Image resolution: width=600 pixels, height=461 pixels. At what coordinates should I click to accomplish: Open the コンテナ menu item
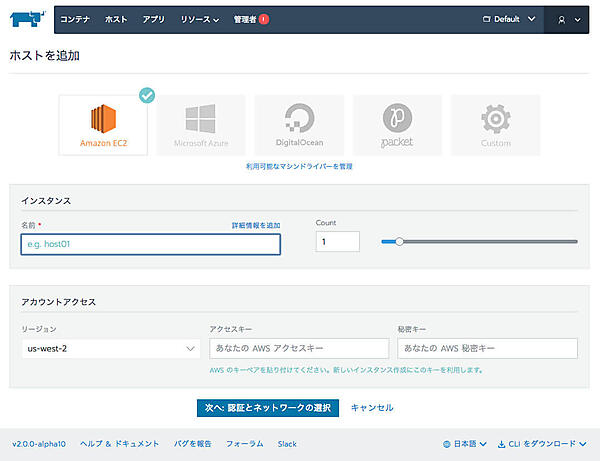click(x=76, y=19)
